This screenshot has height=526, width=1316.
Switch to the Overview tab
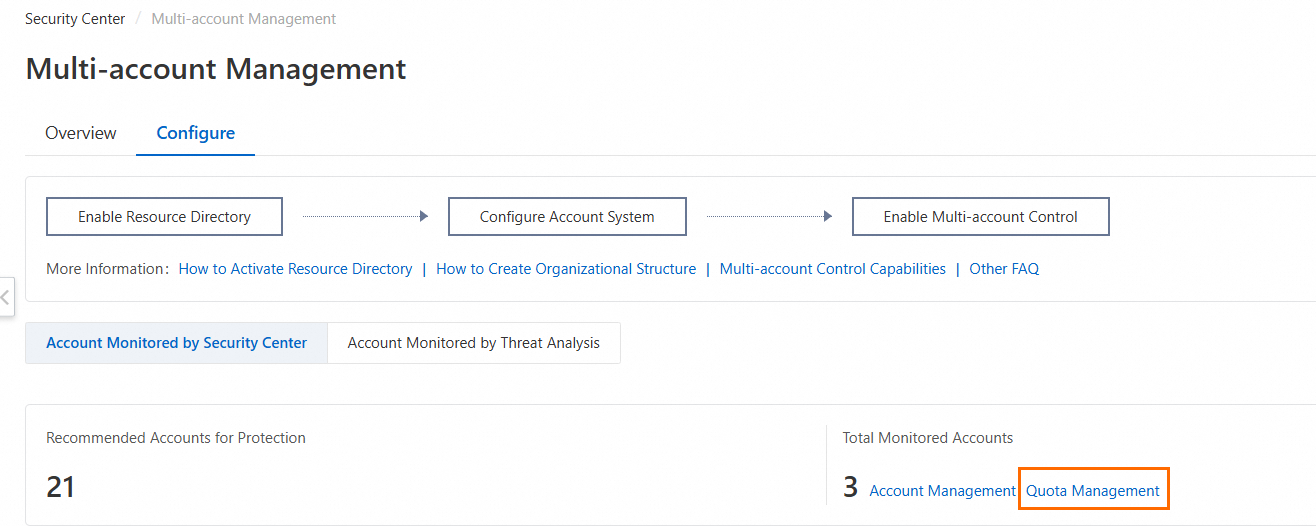[x=81, y=133]
